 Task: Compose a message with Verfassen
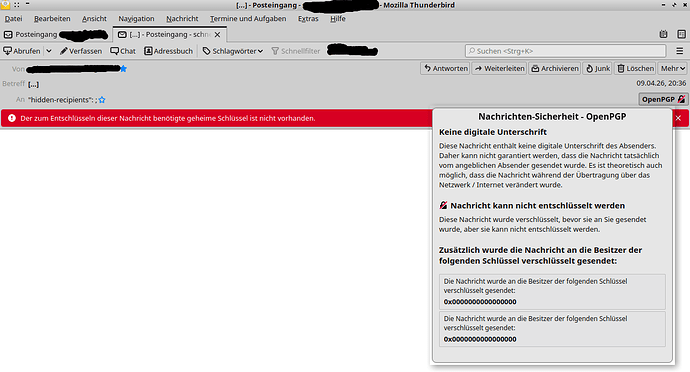[81, 51]
